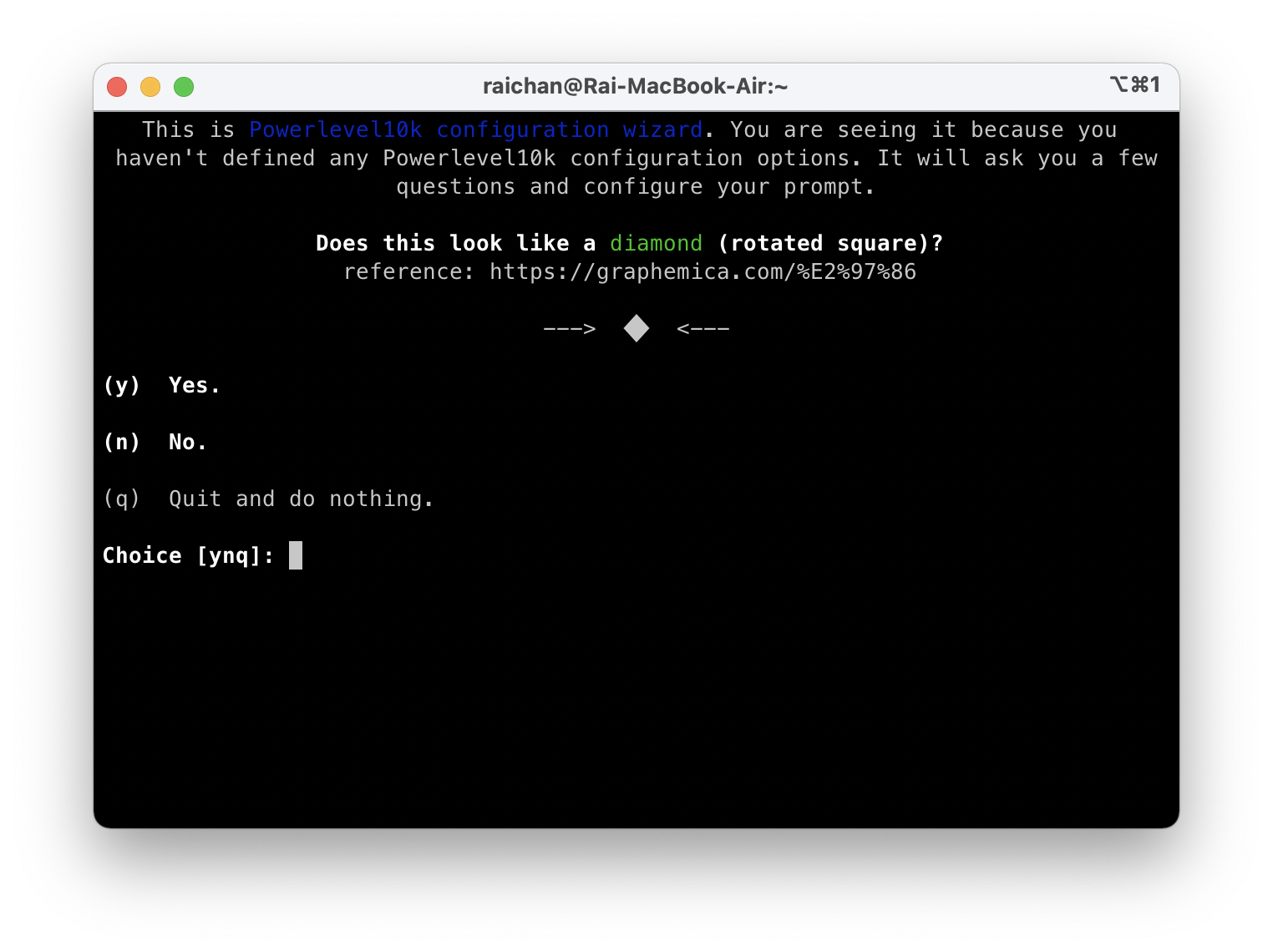Image resolution: width=1273 pixels, height=952 pixels.
Task: Click the right arrow <--- pointing at diamond
Action: point(703,329)
